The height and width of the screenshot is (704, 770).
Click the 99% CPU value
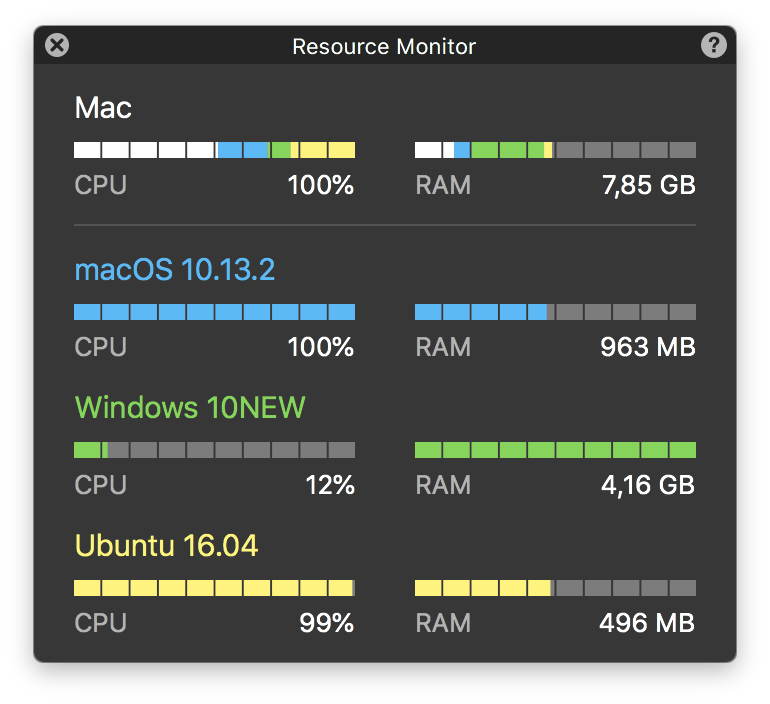327,623
